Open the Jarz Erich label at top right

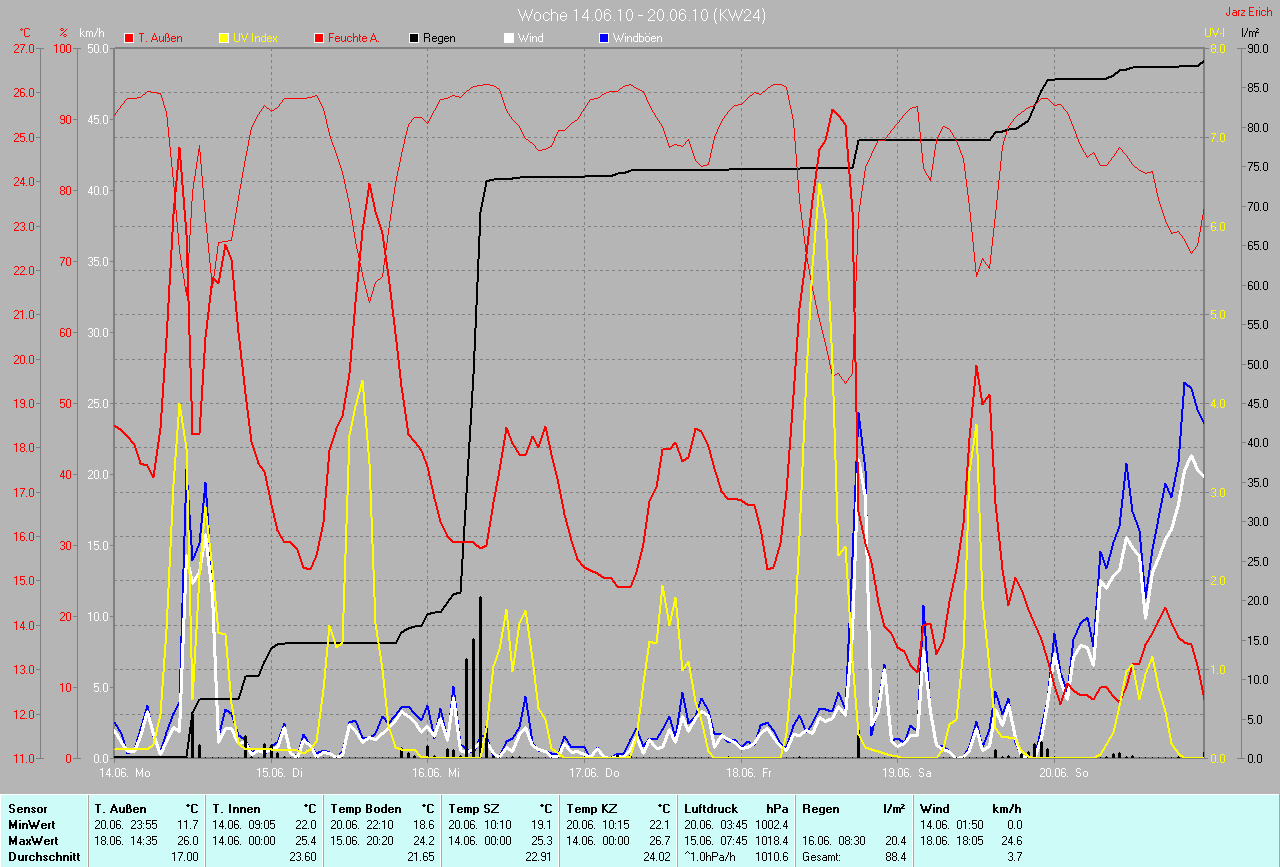tap(1250, 12)
